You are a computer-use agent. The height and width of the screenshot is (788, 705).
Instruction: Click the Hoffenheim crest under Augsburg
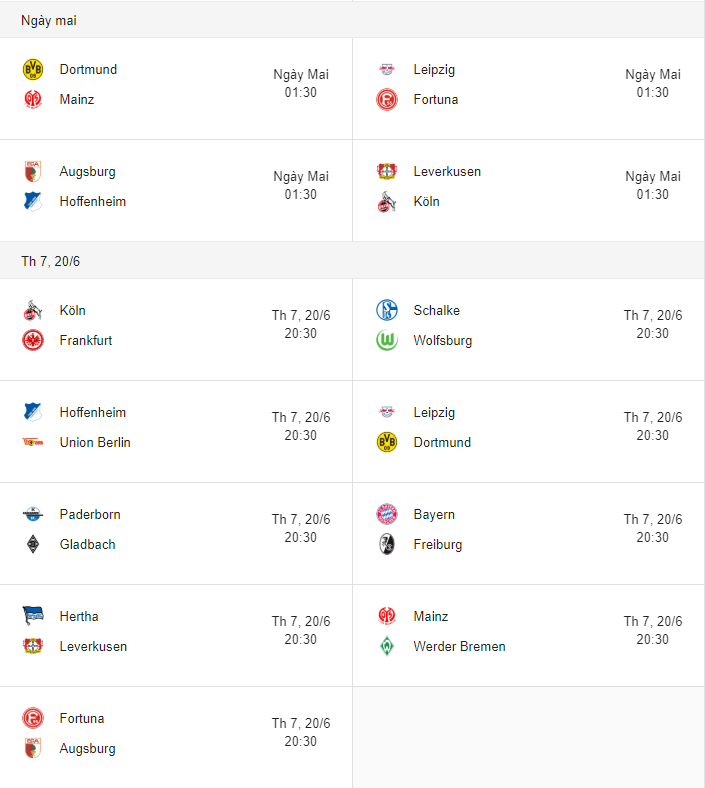click(33, 202)
